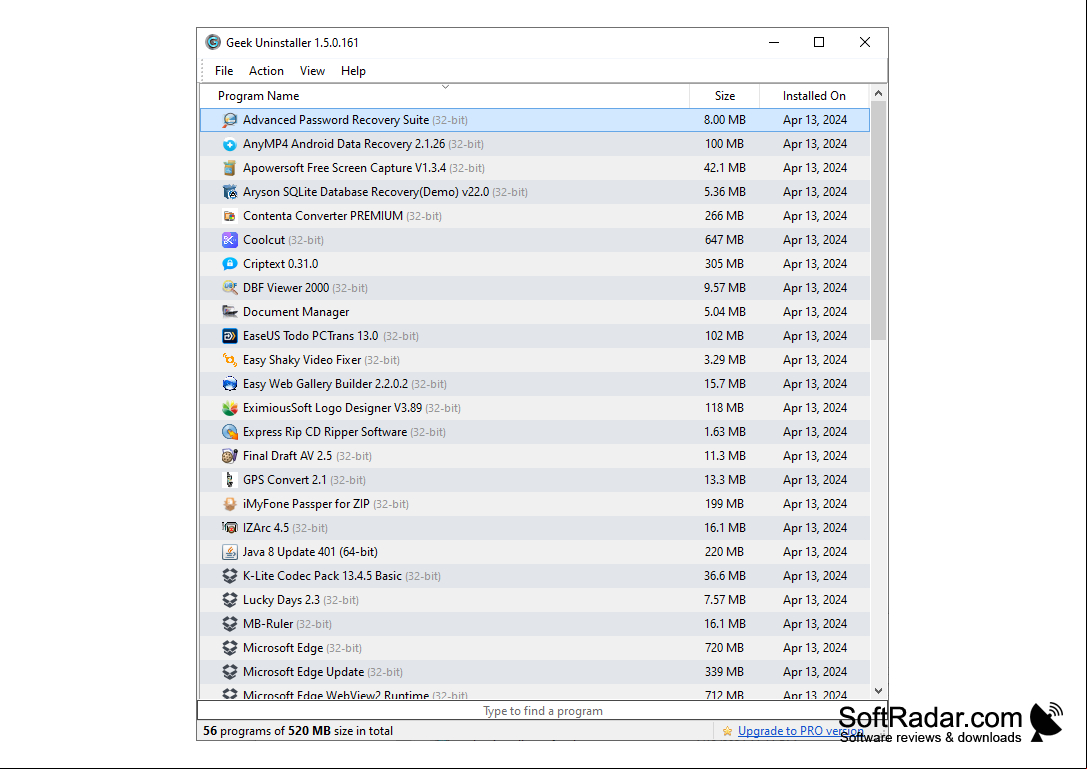Click the K-Lite Codec Pack icon
1087x769 pixels.
coord(229,576)
